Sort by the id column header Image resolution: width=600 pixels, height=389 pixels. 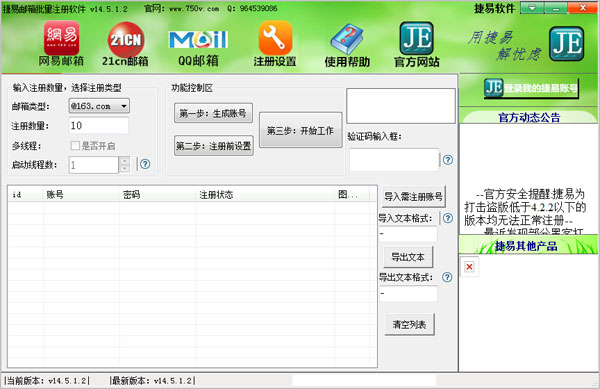point(26,195)
